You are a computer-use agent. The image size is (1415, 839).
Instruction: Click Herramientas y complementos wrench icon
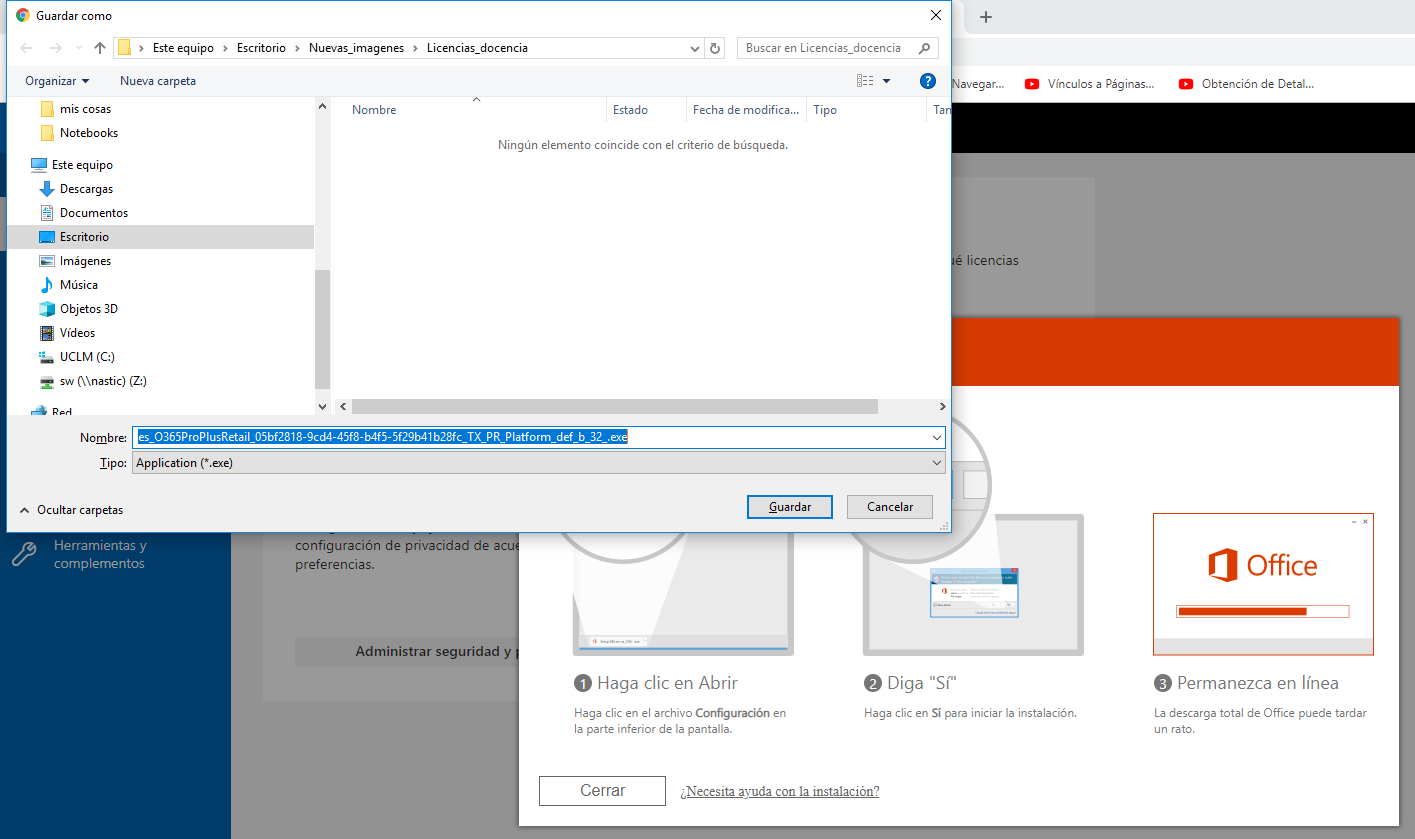pos(24,554)
